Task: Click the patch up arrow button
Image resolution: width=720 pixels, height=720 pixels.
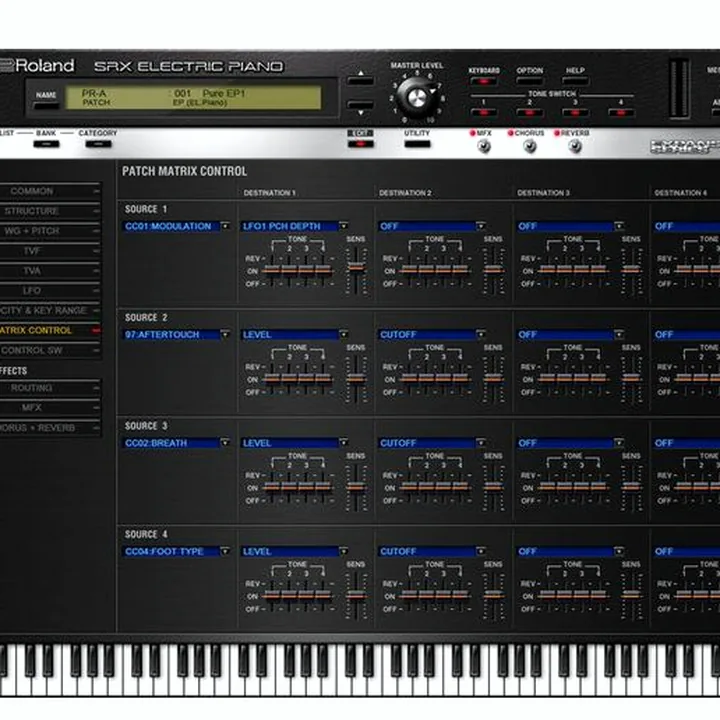Action: (x=360, y=80)
